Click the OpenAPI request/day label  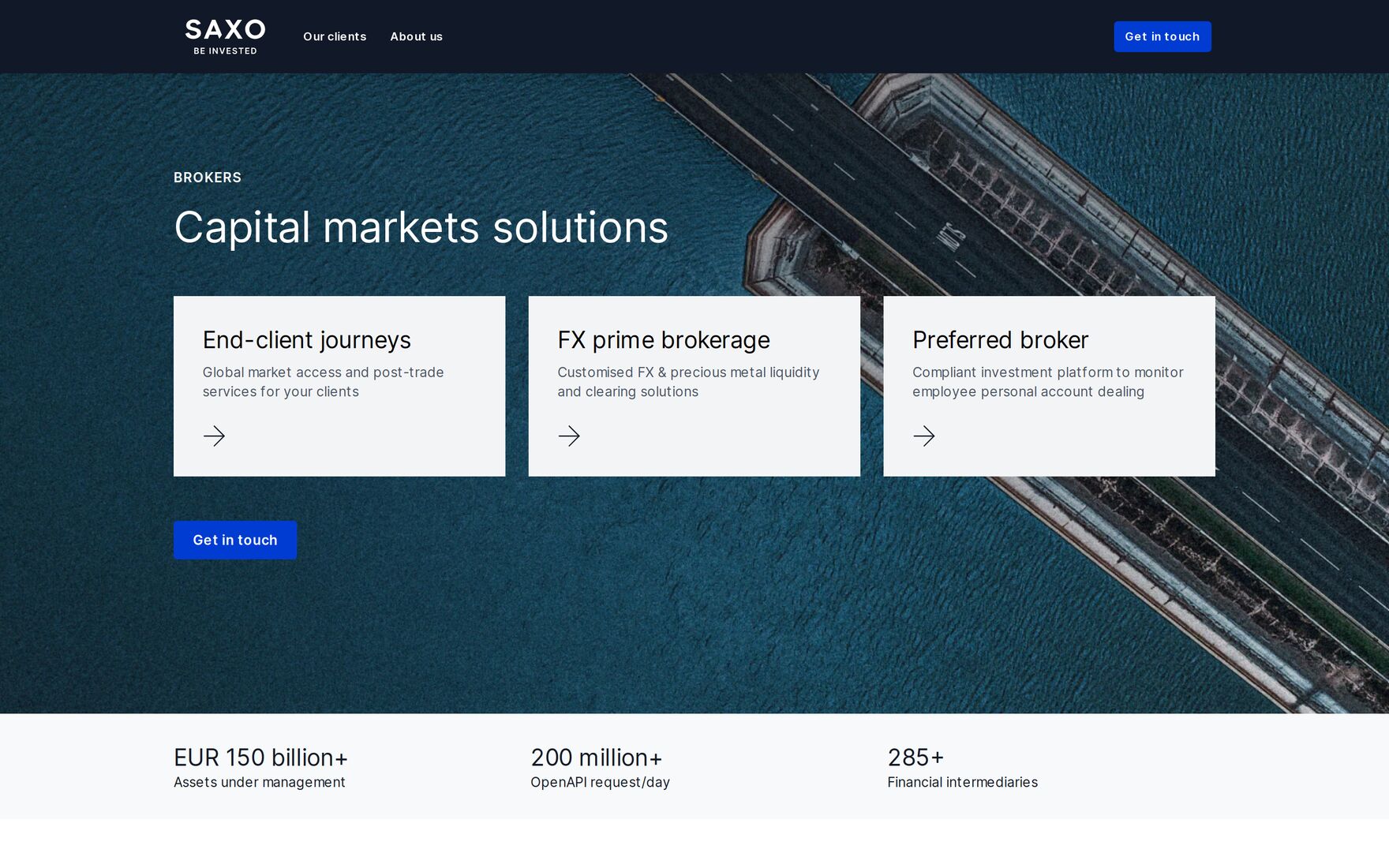(601, 782)
